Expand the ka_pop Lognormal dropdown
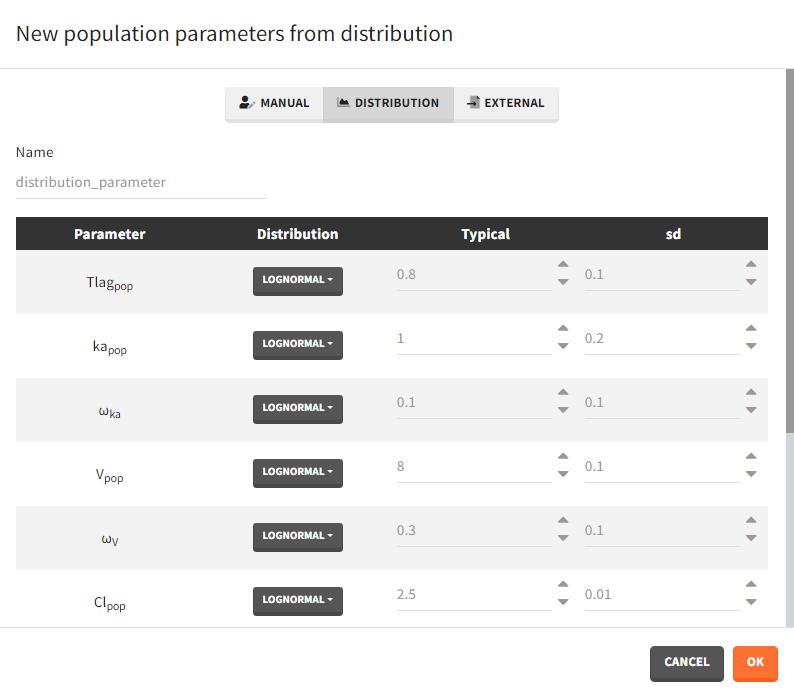Screen dimensions: 794x697 tap(297, 344)
